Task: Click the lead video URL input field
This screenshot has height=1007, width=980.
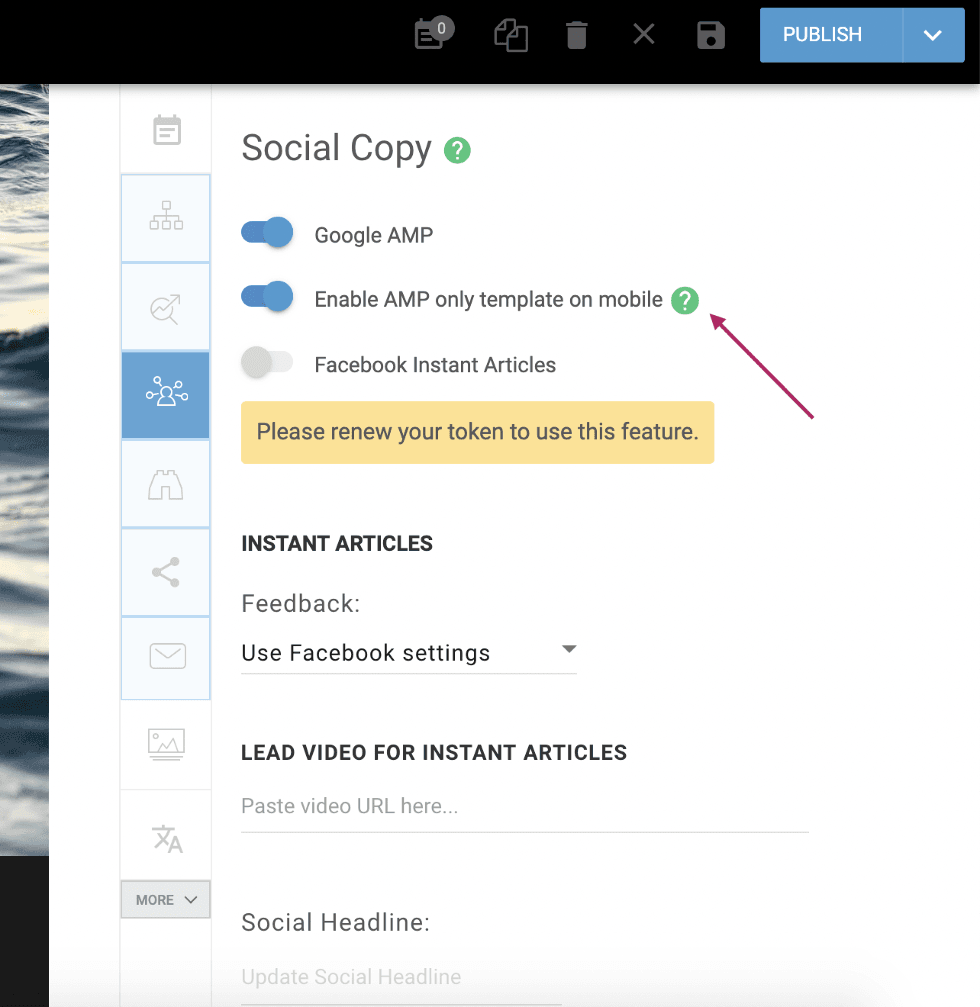Action: click(x=524, y=807)
